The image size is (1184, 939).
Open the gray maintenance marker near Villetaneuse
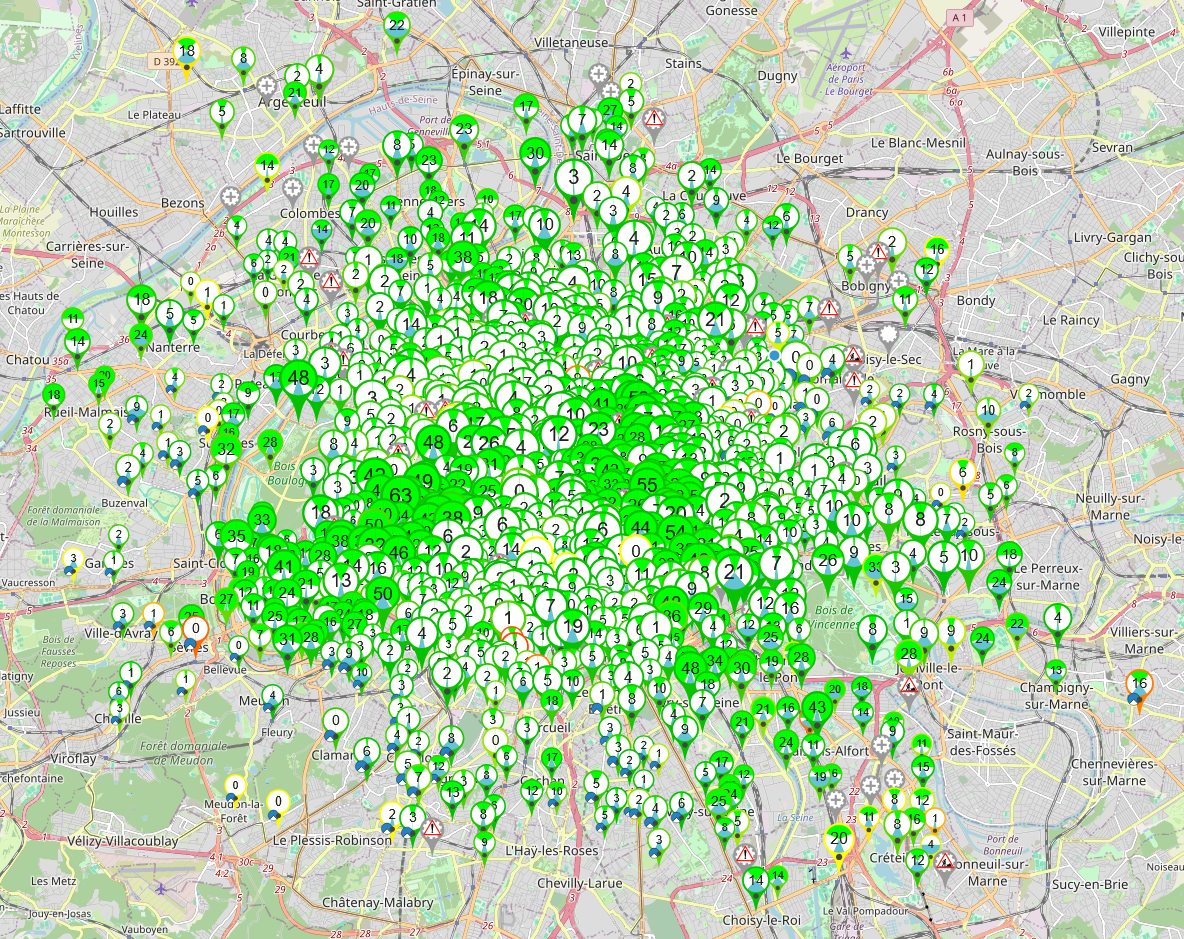pyautogui.click(x=598, y=74)
